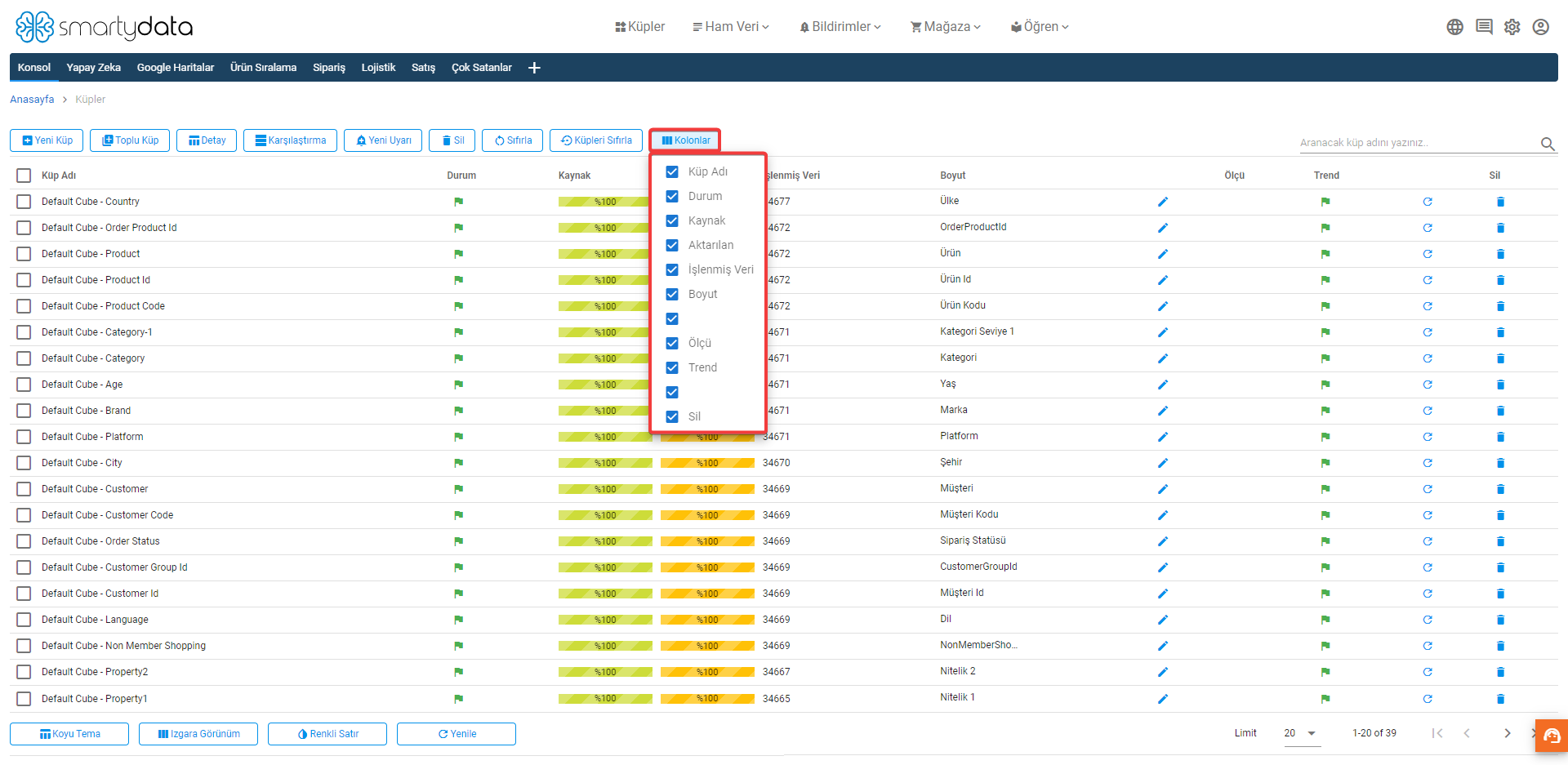Click the Toplu Küp button
Screen dimensions: 1568x765
pyautogui.click(x=130, y=140)
